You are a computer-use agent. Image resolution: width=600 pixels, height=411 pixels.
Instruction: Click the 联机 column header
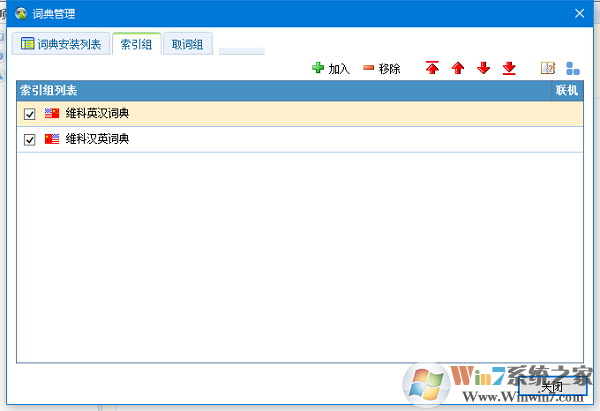coord(567,90)
